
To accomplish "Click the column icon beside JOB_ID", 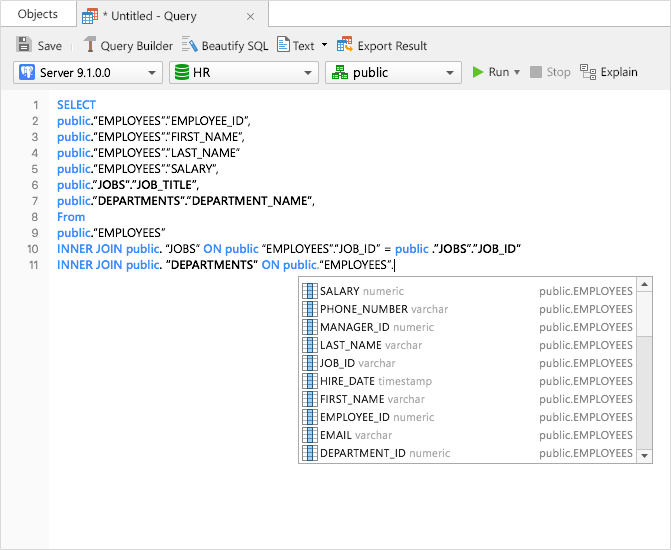I will click(310, 363).
